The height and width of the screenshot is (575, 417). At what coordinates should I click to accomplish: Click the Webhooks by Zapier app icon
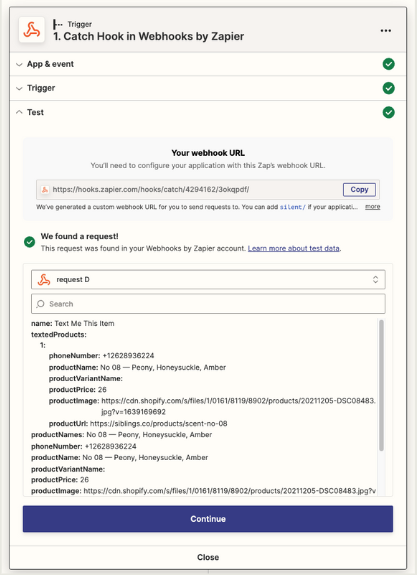pyautogui.click(x=32, y=30)
